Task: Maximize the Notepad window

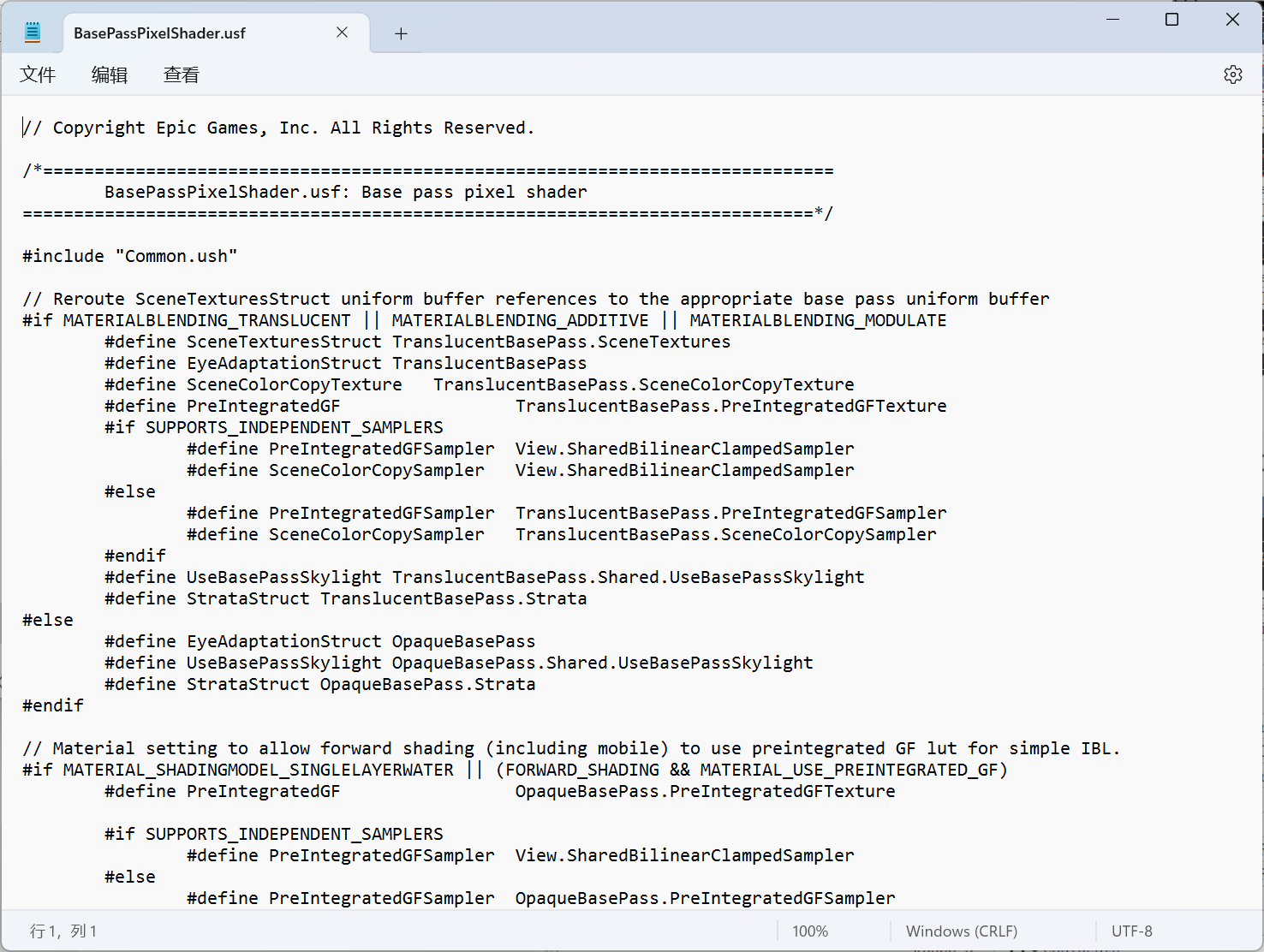Action: tap(1172, 19)
